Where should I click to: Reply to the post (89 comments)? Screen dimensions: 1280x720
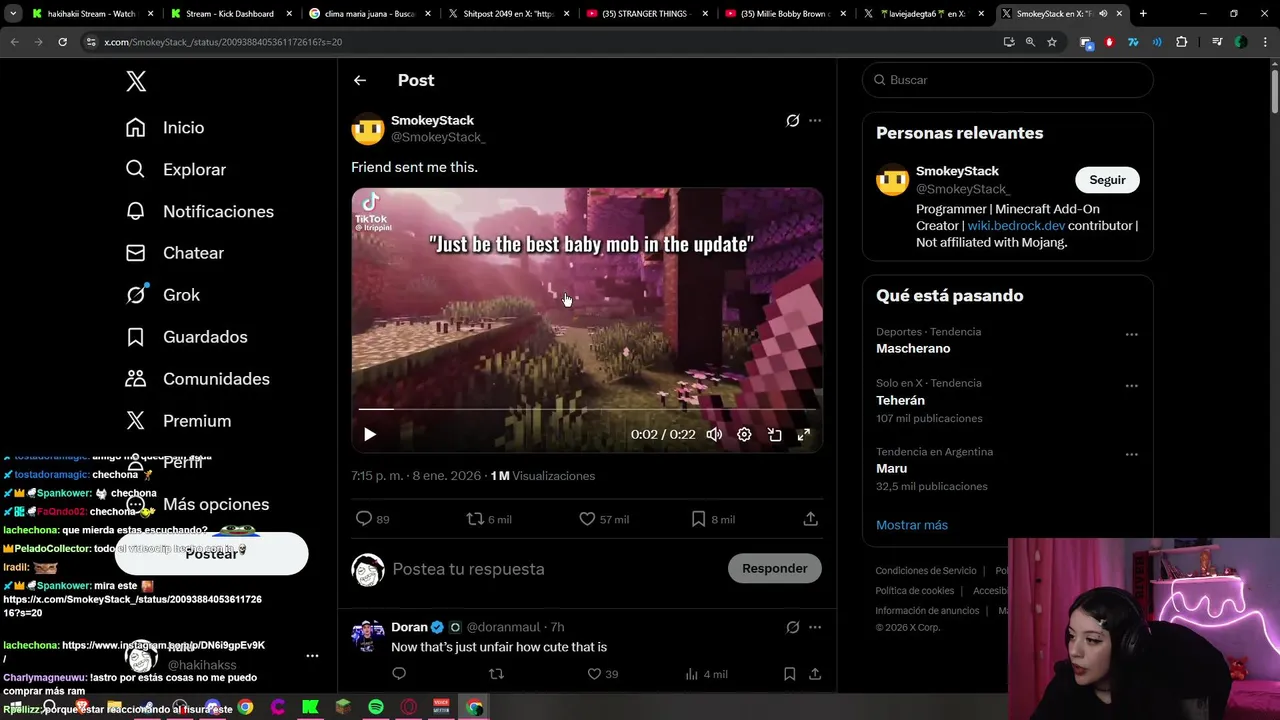pos(373,519)
